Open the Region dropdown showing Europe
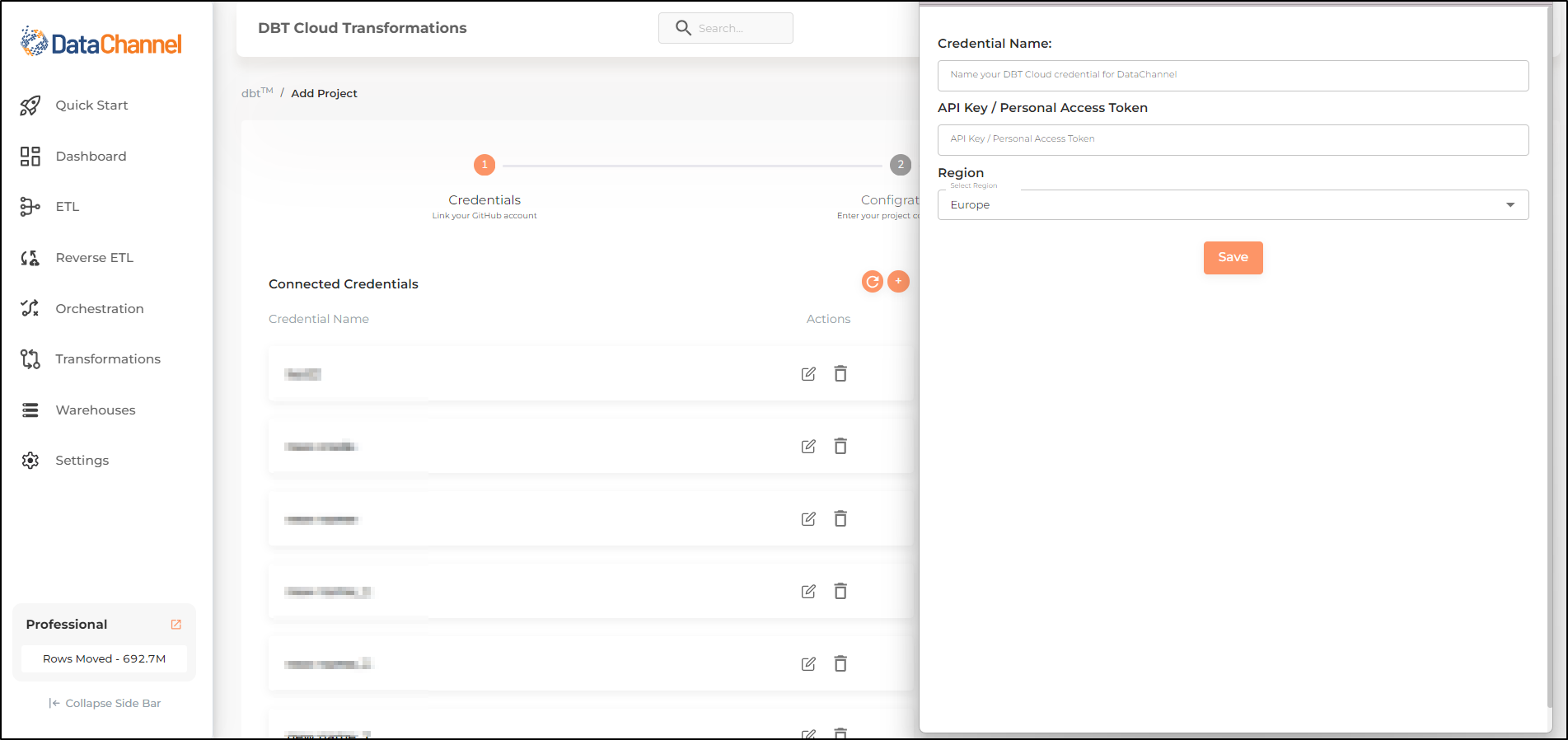 coord(1233,205)
